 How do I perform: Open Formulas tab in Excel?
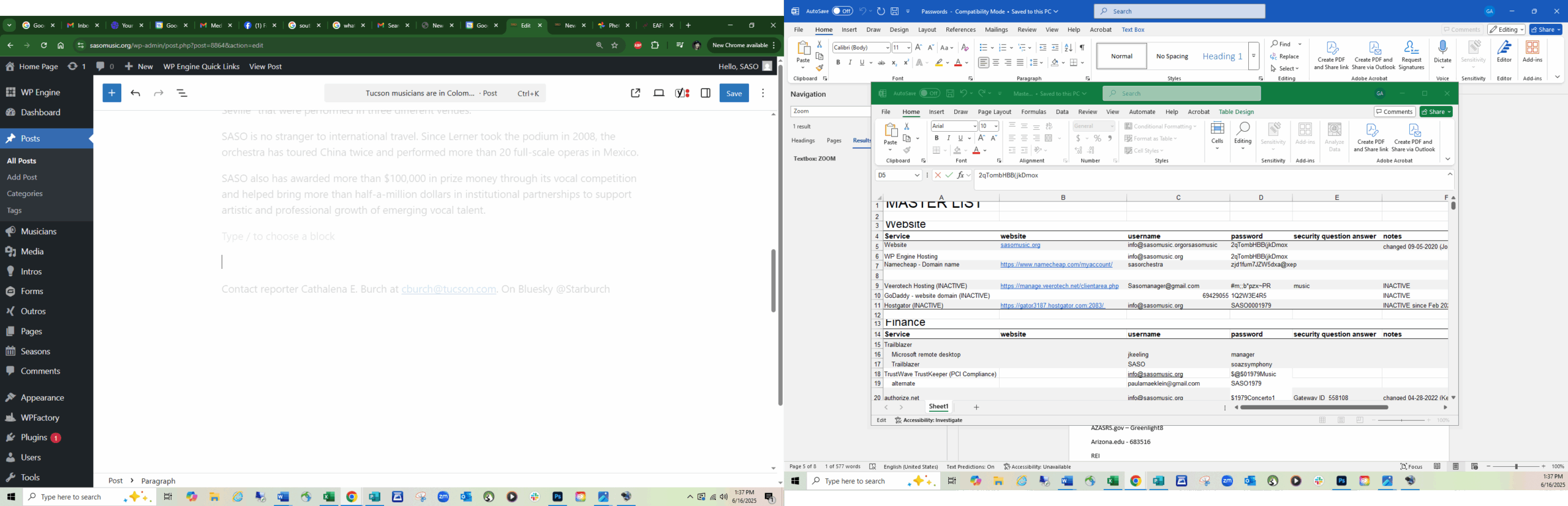point(1033,111)
